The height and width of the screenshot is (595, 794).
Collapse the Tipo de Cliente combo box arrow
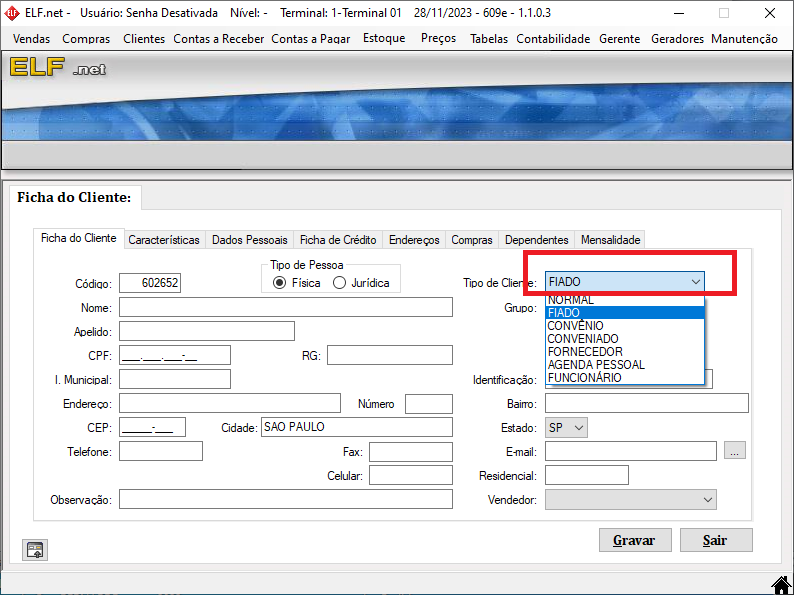pos(696,282)
